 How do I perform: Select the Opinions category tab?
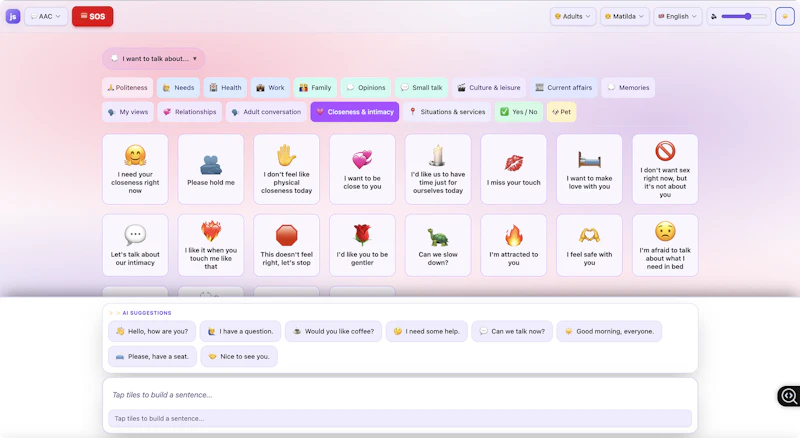(366, 88)
